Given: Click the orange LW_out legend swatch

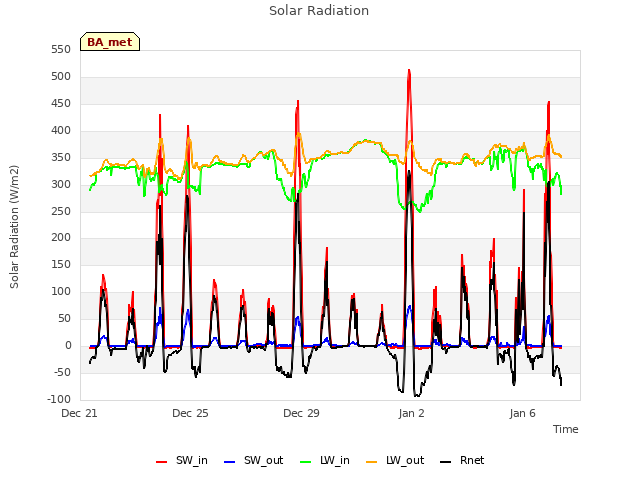Looking at the screenshot, I should click(372, 462).
